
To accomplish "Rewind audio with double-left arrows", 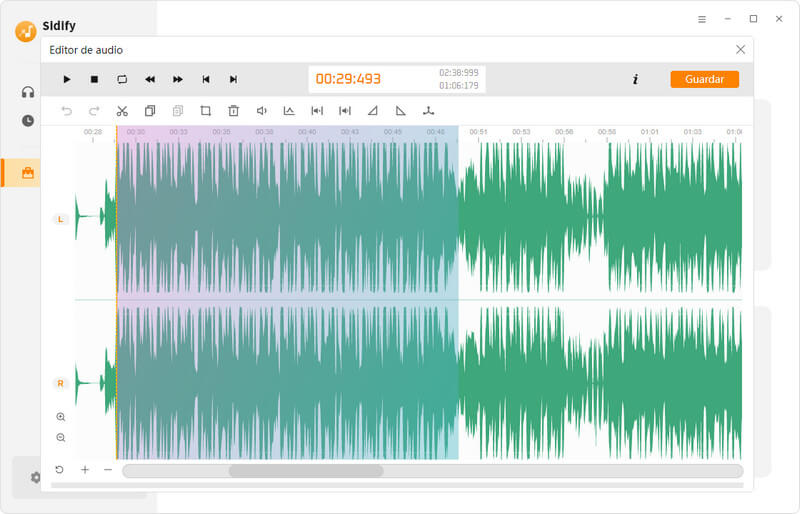I will tap(150, 79).
